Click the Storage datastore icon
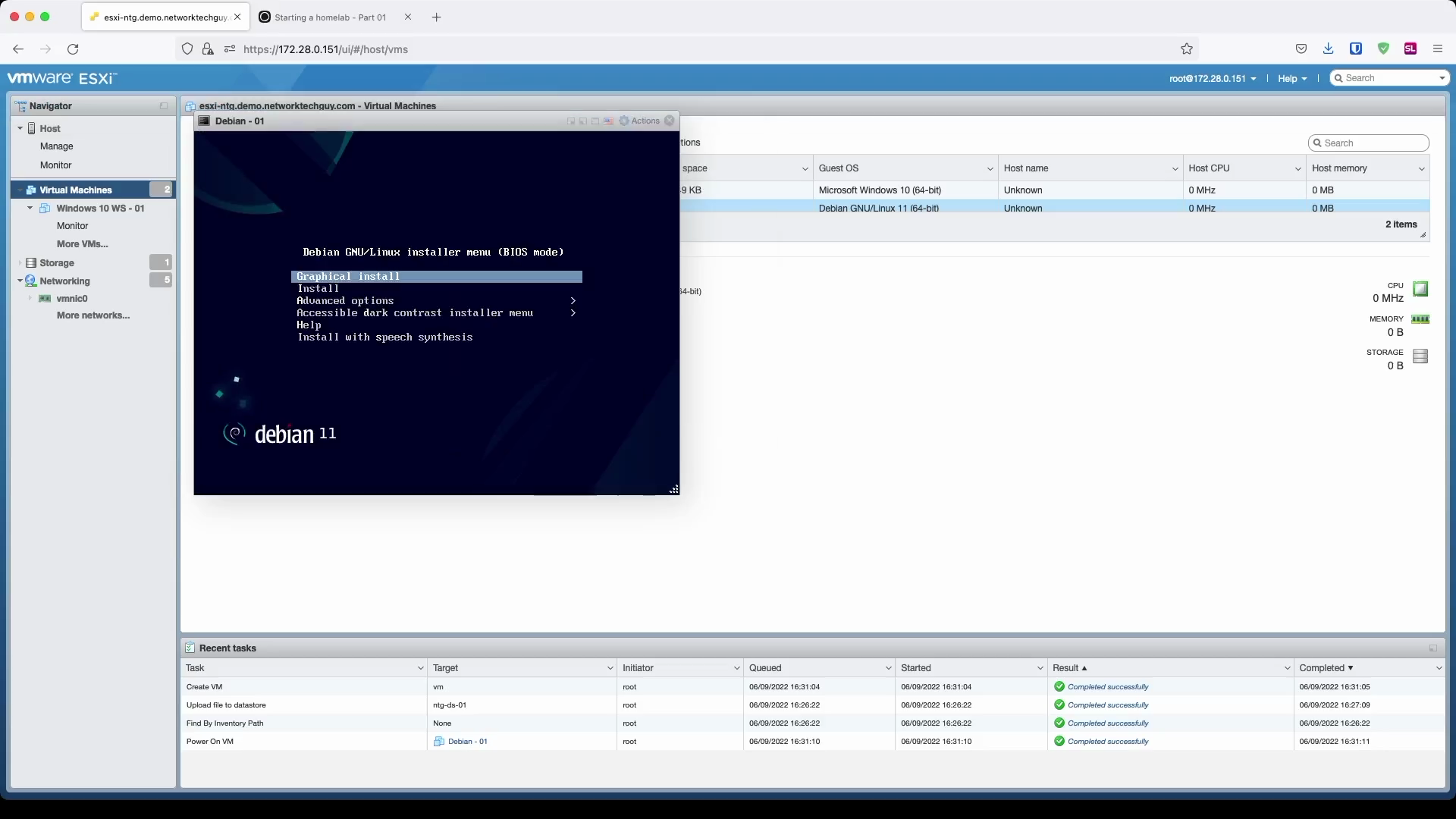 [31, 263]
